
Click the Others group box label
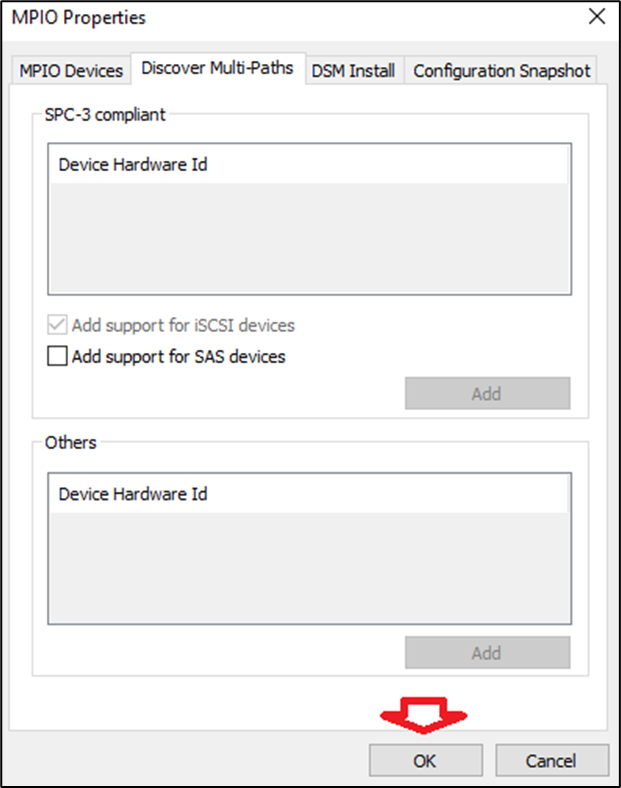(70, 442)
